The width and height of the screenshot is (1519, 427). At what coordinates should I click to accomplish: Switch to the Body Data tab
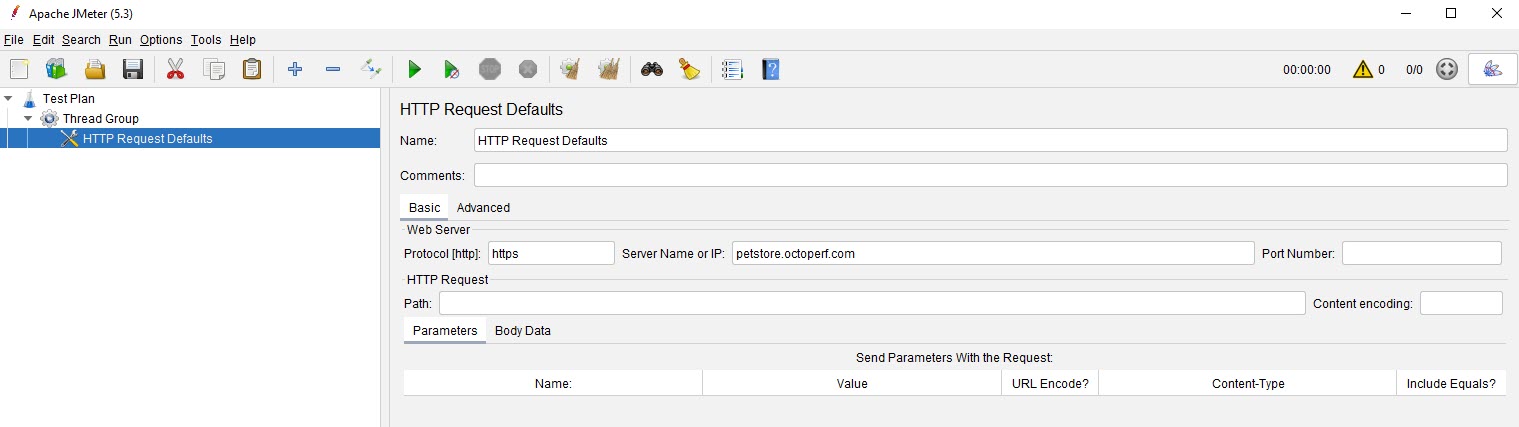pyautogui.click(x=523, y=331)
